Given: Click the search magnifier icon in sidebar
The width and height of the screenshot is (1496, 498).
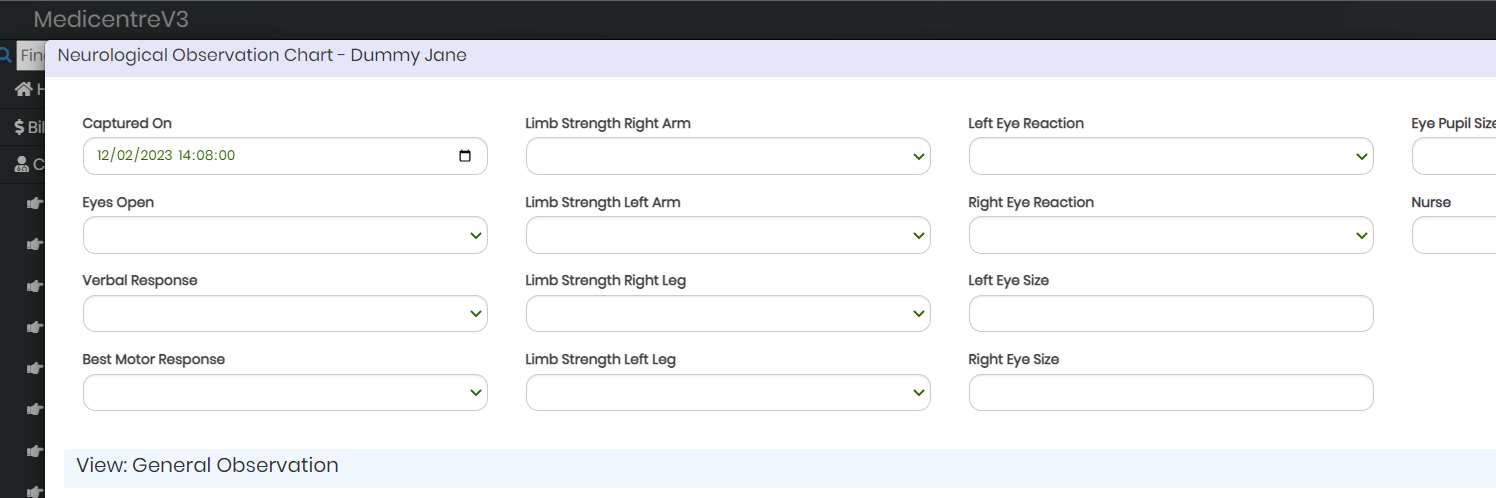Looking at the screenshot, I should click(6, 55).
